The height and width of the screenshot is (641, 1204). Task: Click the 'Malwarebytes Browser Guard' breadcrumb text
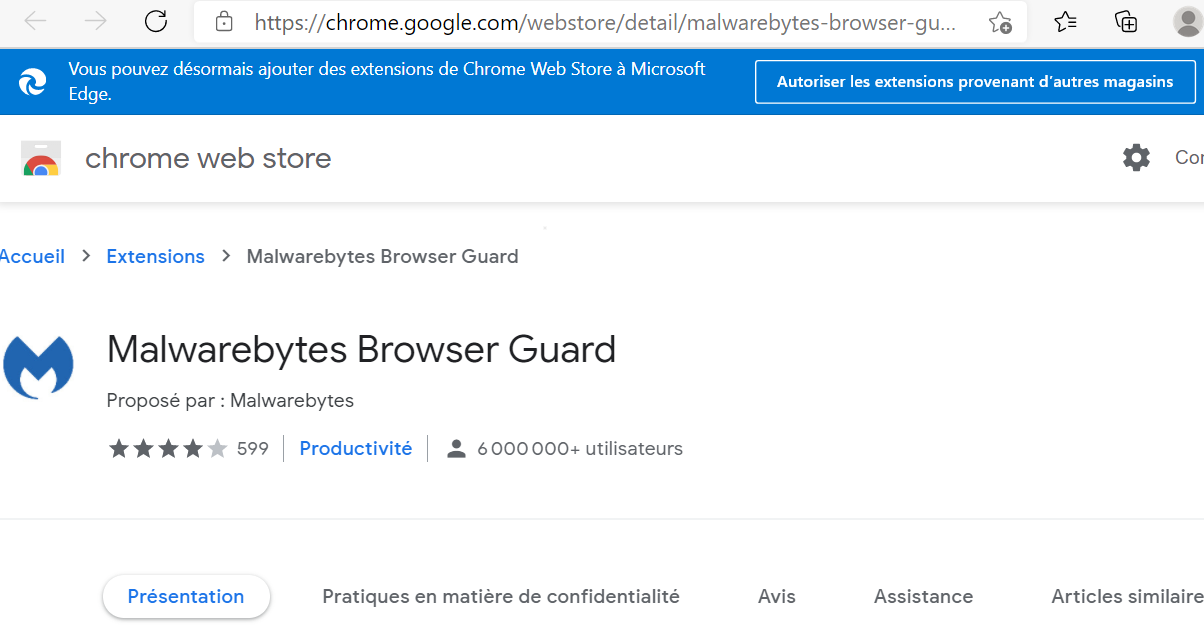(x=382, y=257)
